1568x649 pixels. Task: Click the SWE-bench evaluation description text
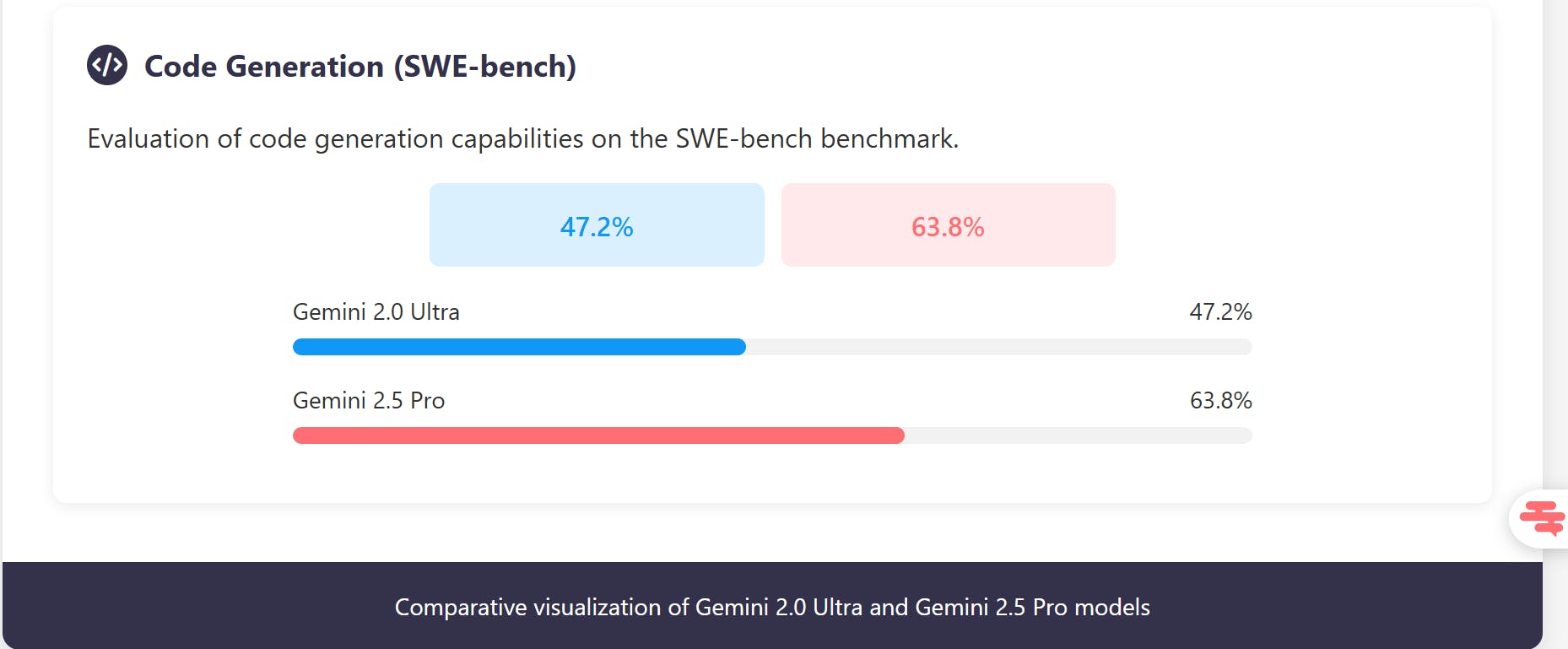tap(522, 138)
